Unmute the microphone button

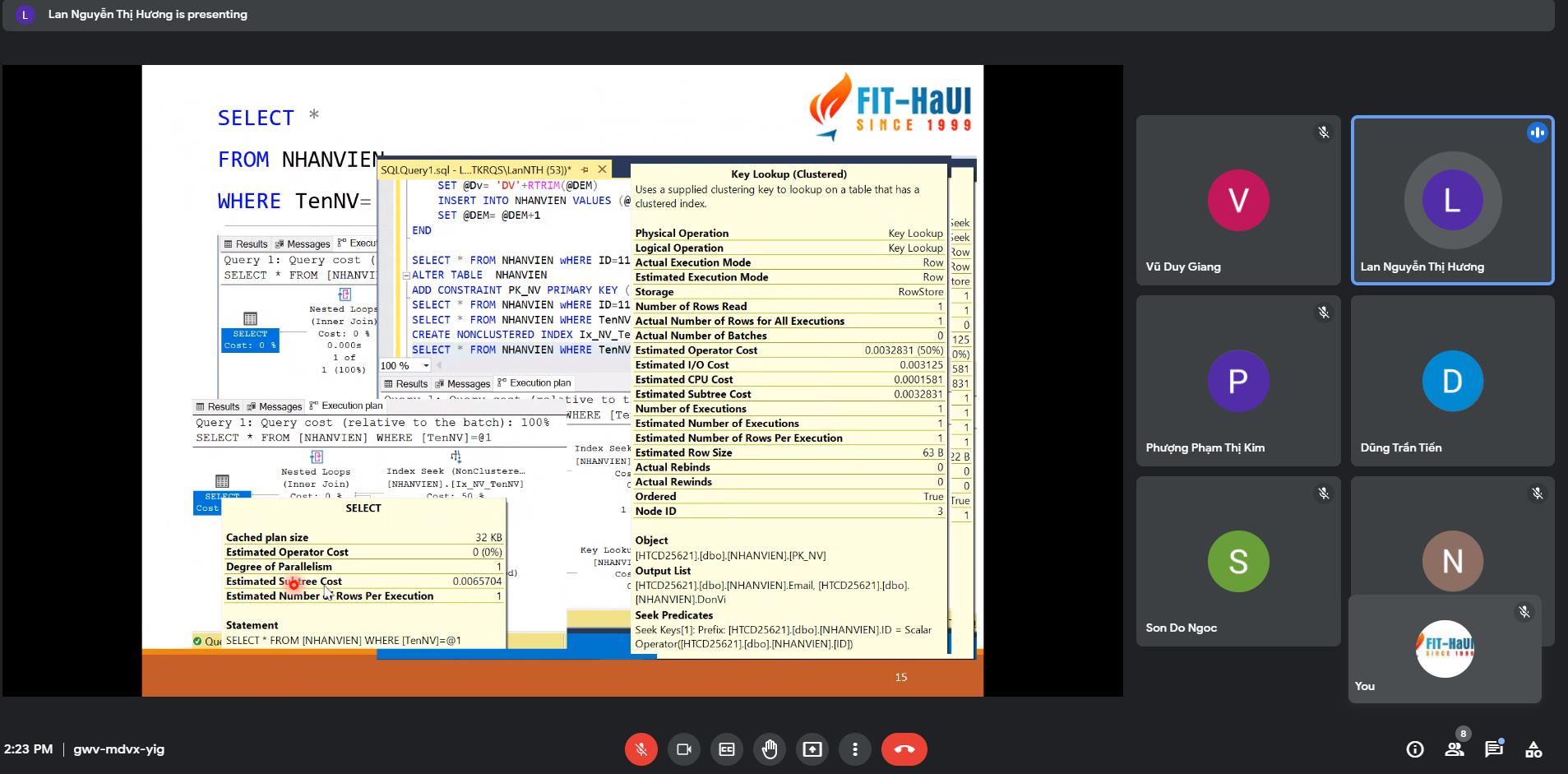[641, 749]
